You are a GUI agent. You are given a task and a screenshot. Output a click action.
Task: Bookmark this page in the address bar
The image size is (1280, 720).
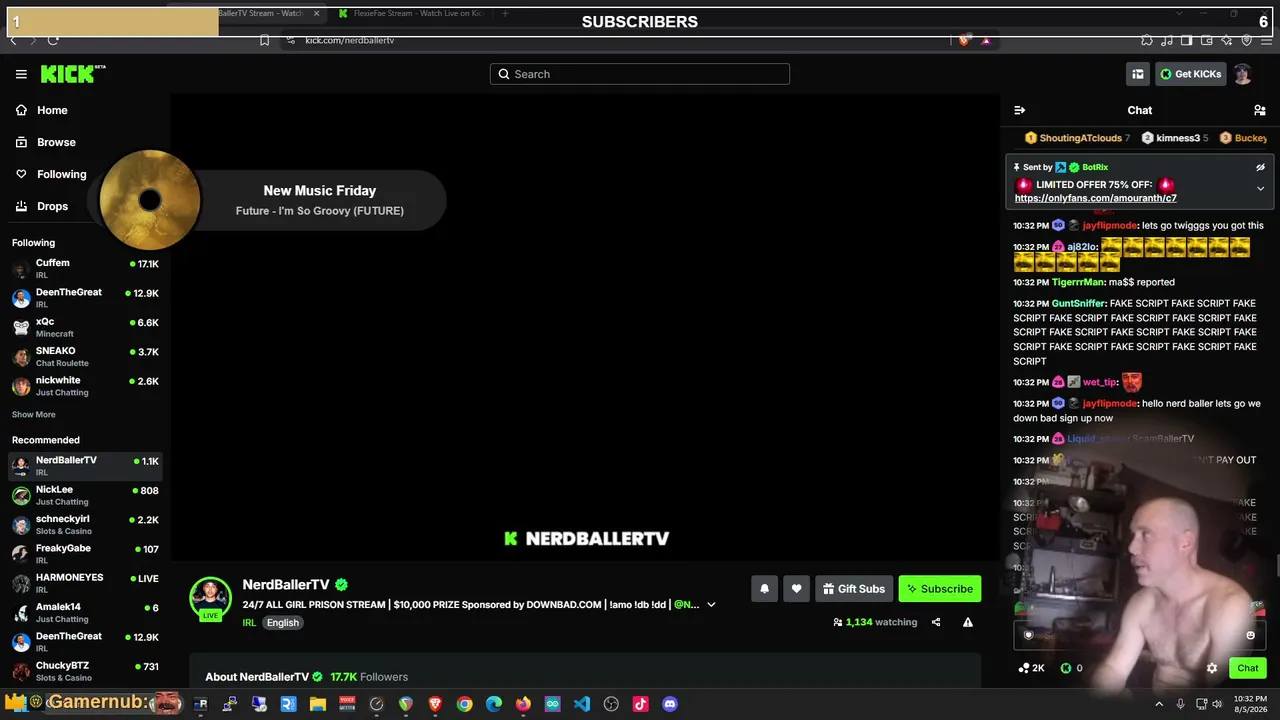pyautogui.click(x=264, y=40)
